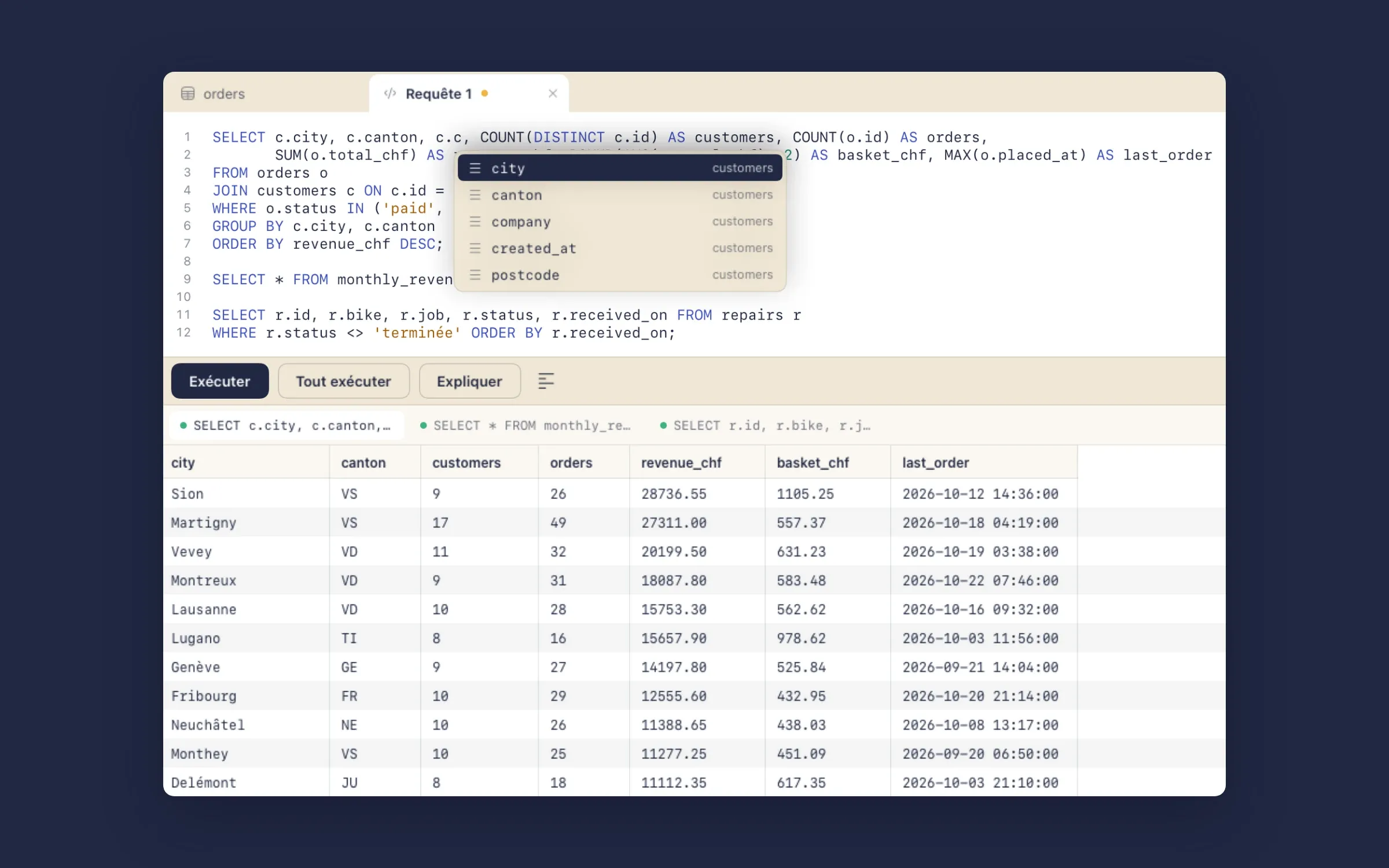1389x868 pixels.
Task: Click line 12 in the editor
Action: pyautogui.click(x=443, y=333)
